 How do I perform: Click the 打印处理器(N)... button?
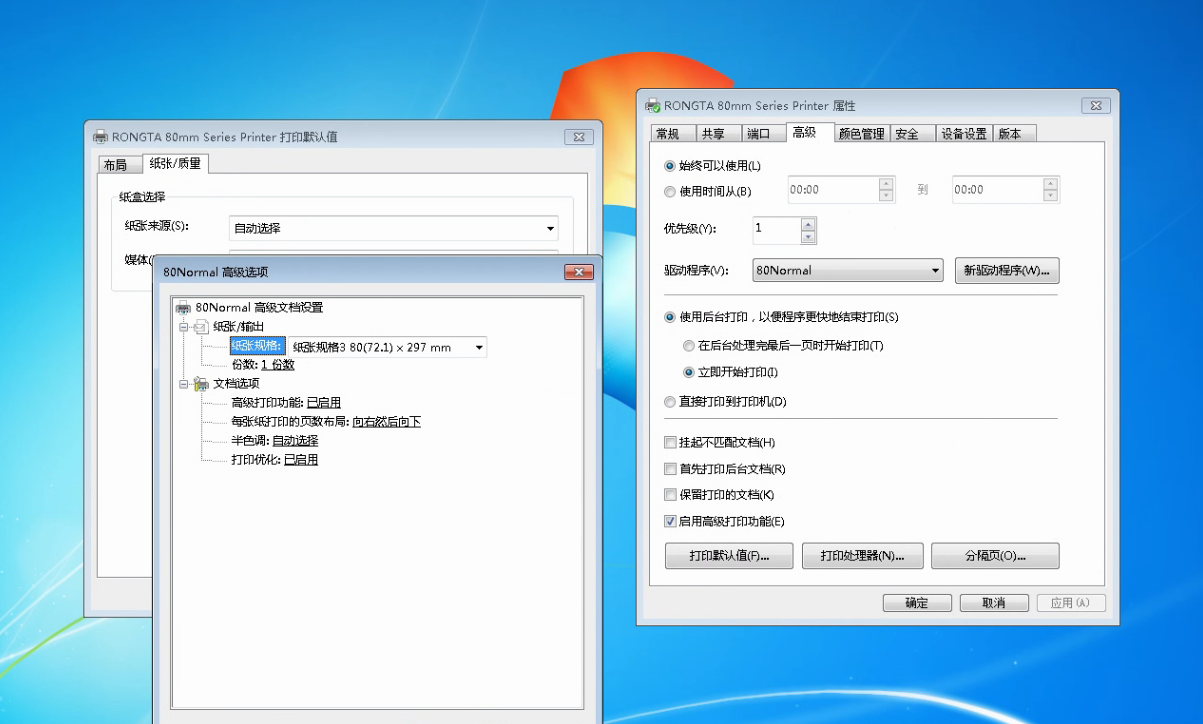point(862,556)
